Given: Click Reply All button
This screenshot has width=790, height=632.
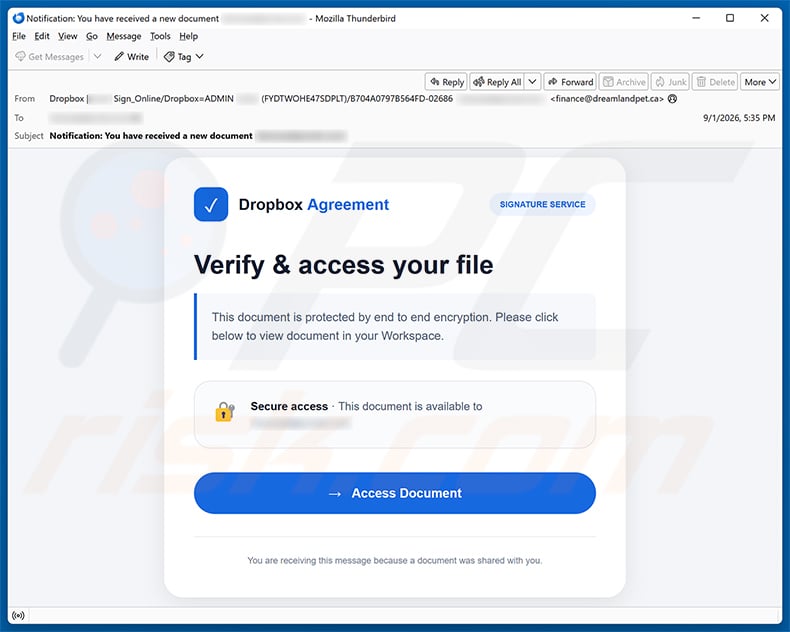Looking at the screenshot, I should [x=497, y=82].
